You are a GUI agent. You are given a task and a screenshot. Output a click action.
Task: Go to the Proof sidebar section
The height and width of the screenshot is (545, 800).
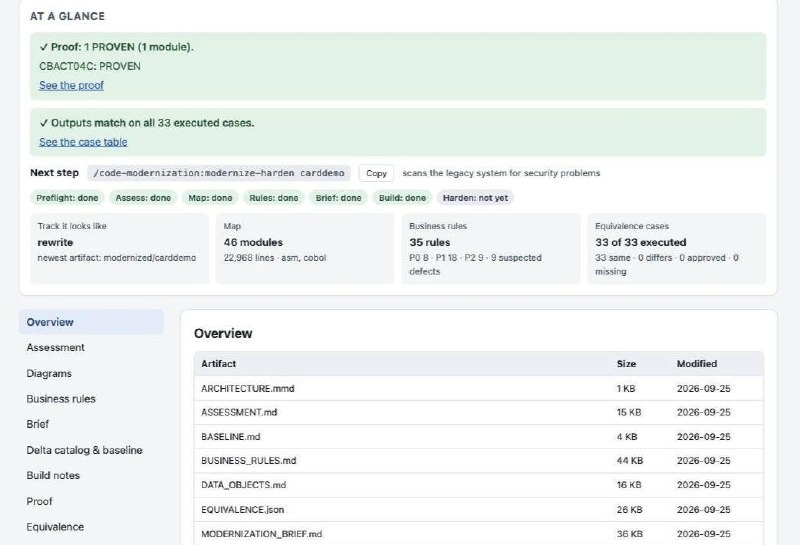91,501
